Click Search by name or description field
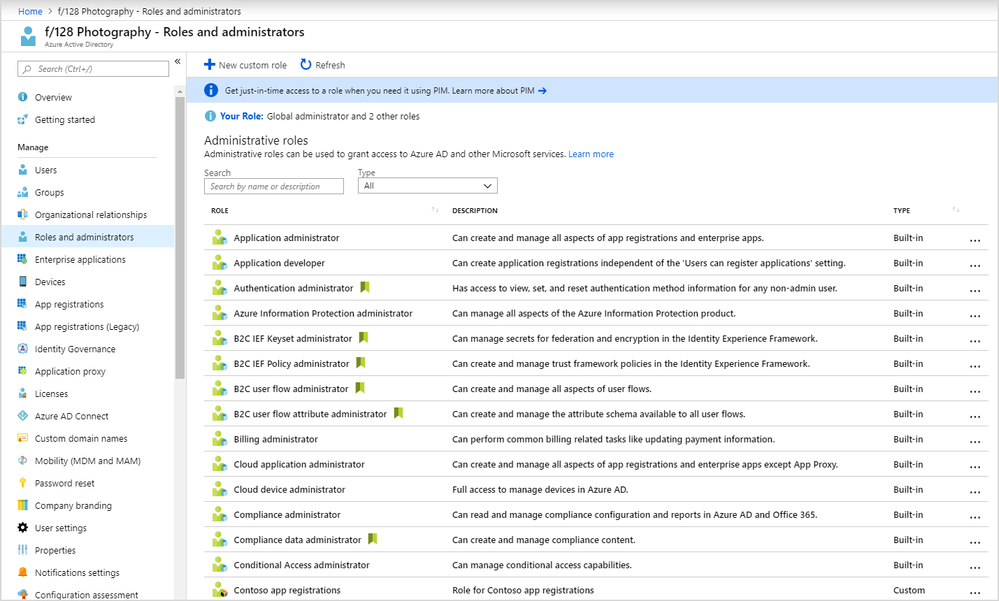The height and width of the screenshot is (601, 999). (273, 186)
